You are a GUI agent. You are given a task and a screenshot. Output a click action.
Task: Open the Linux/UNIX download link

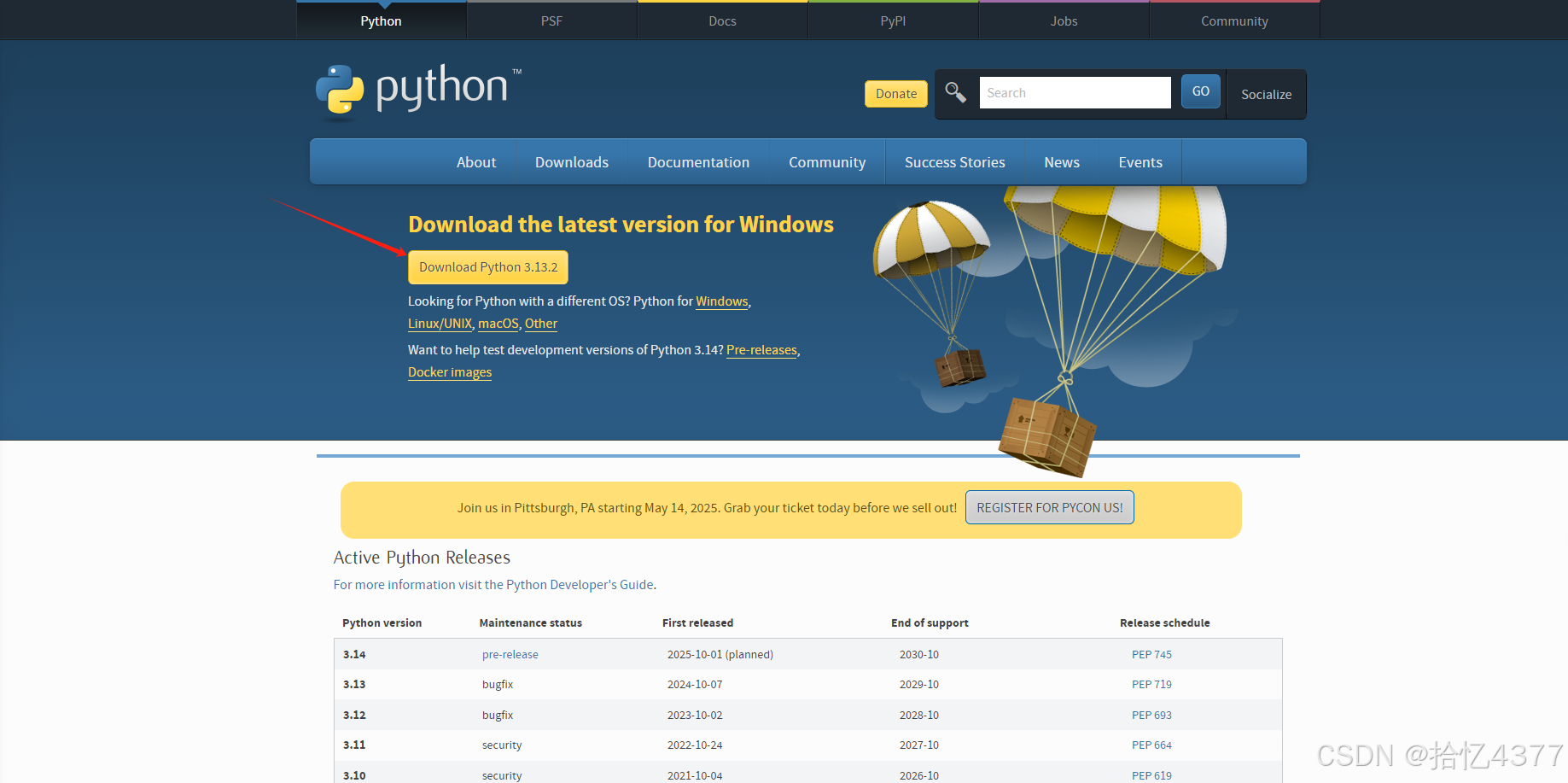(440, 323)
